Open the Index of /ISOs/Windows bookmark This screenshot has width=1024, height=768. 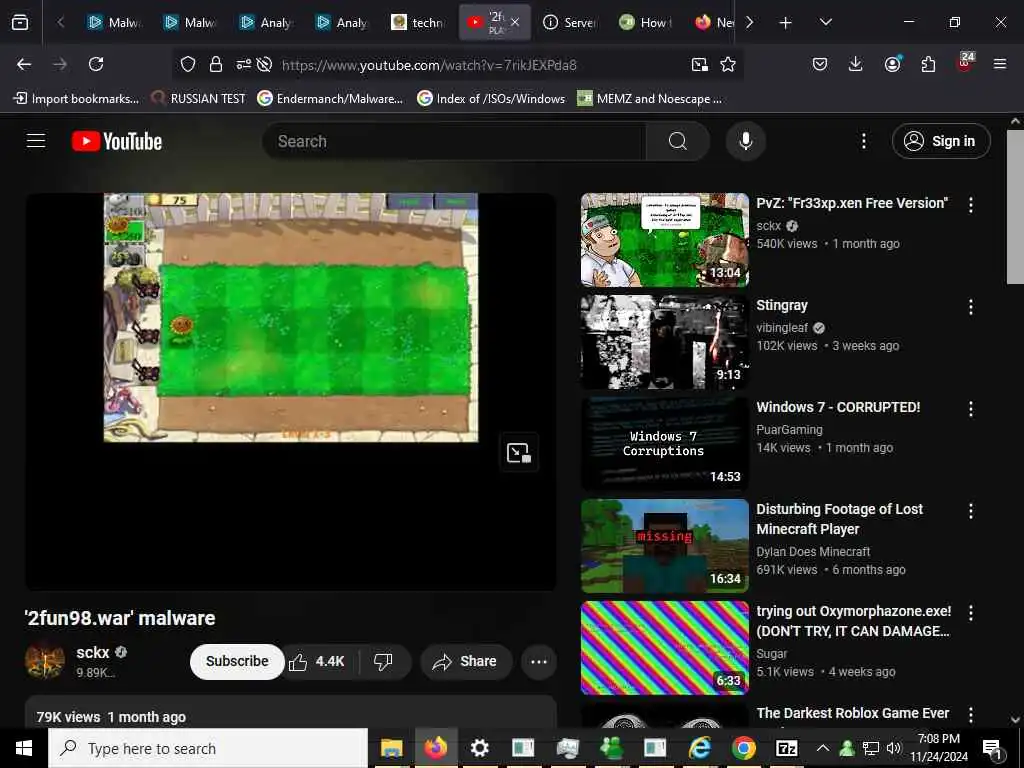491,99
